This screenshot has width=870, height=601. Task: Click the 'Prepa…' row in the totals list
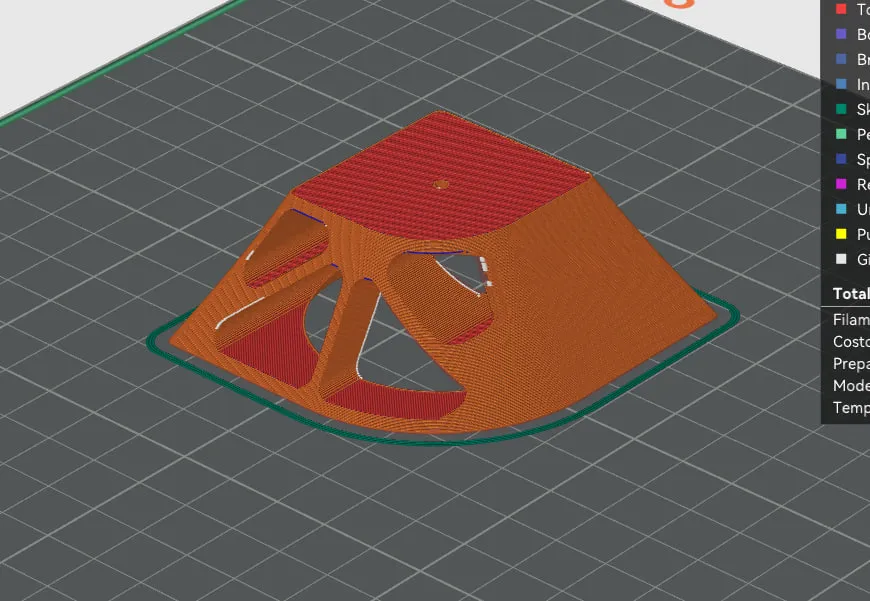[851, 363]
